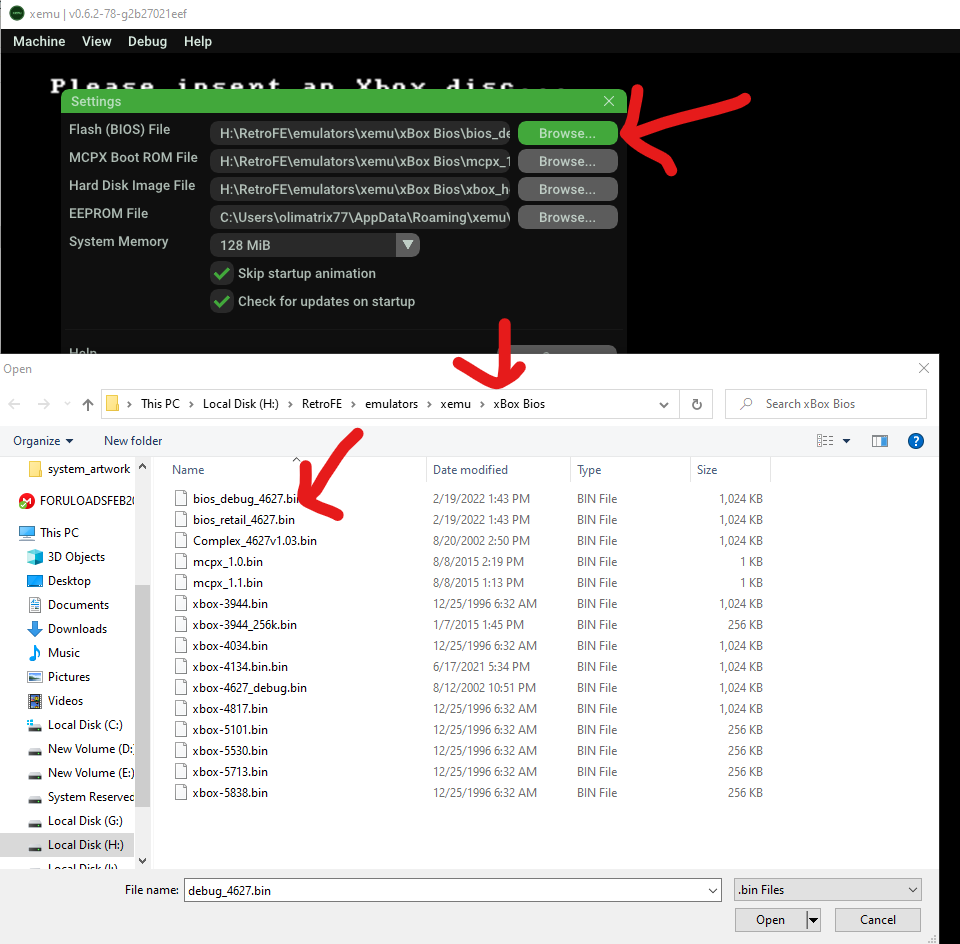
Task: Go forward in Open dialog navigation
Action: 43,404
